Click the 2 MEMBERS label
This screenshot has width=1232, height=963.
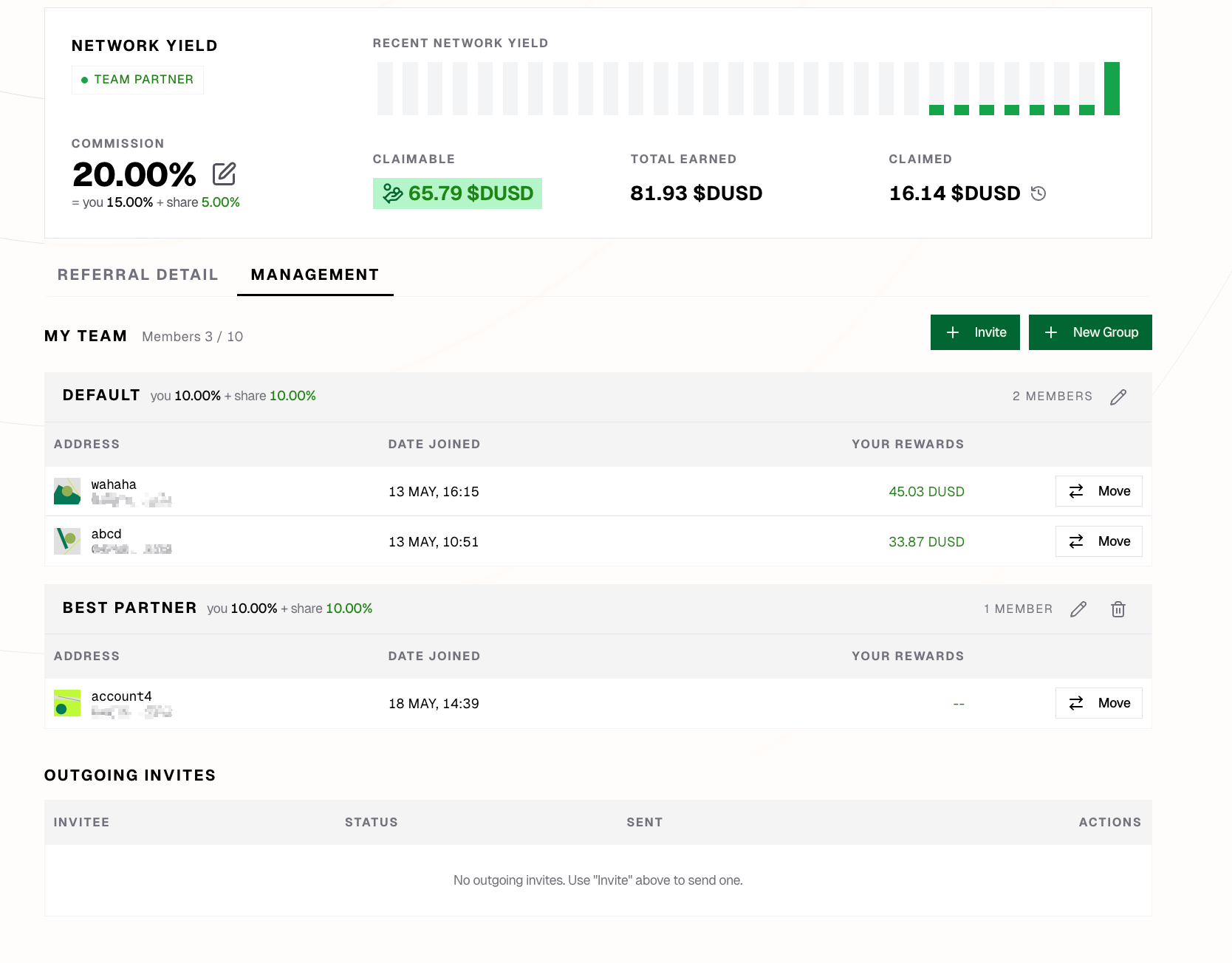click(1053, 397)
